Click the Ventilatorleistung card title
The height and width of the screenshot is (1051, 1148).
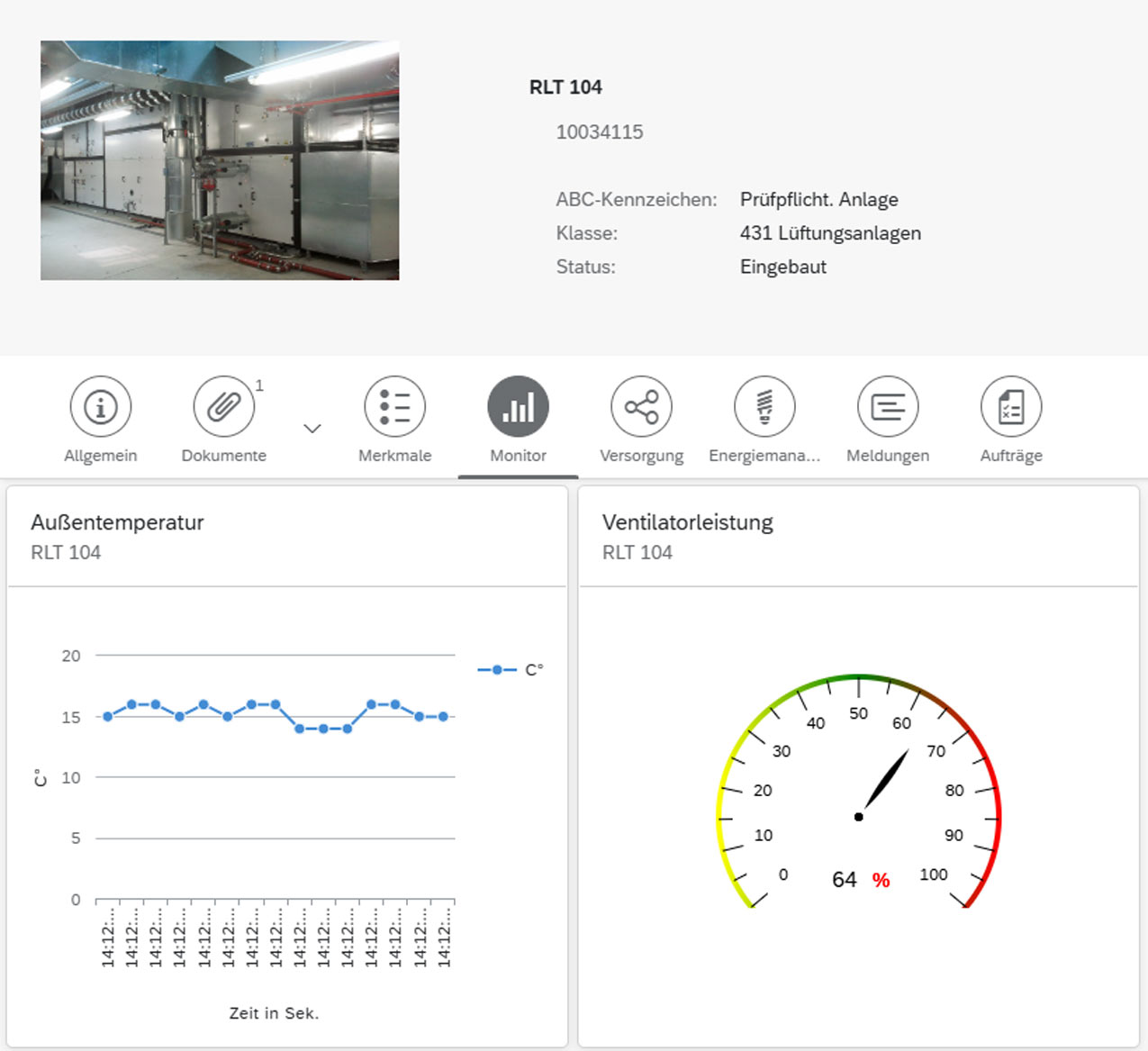tap(688, 522)
